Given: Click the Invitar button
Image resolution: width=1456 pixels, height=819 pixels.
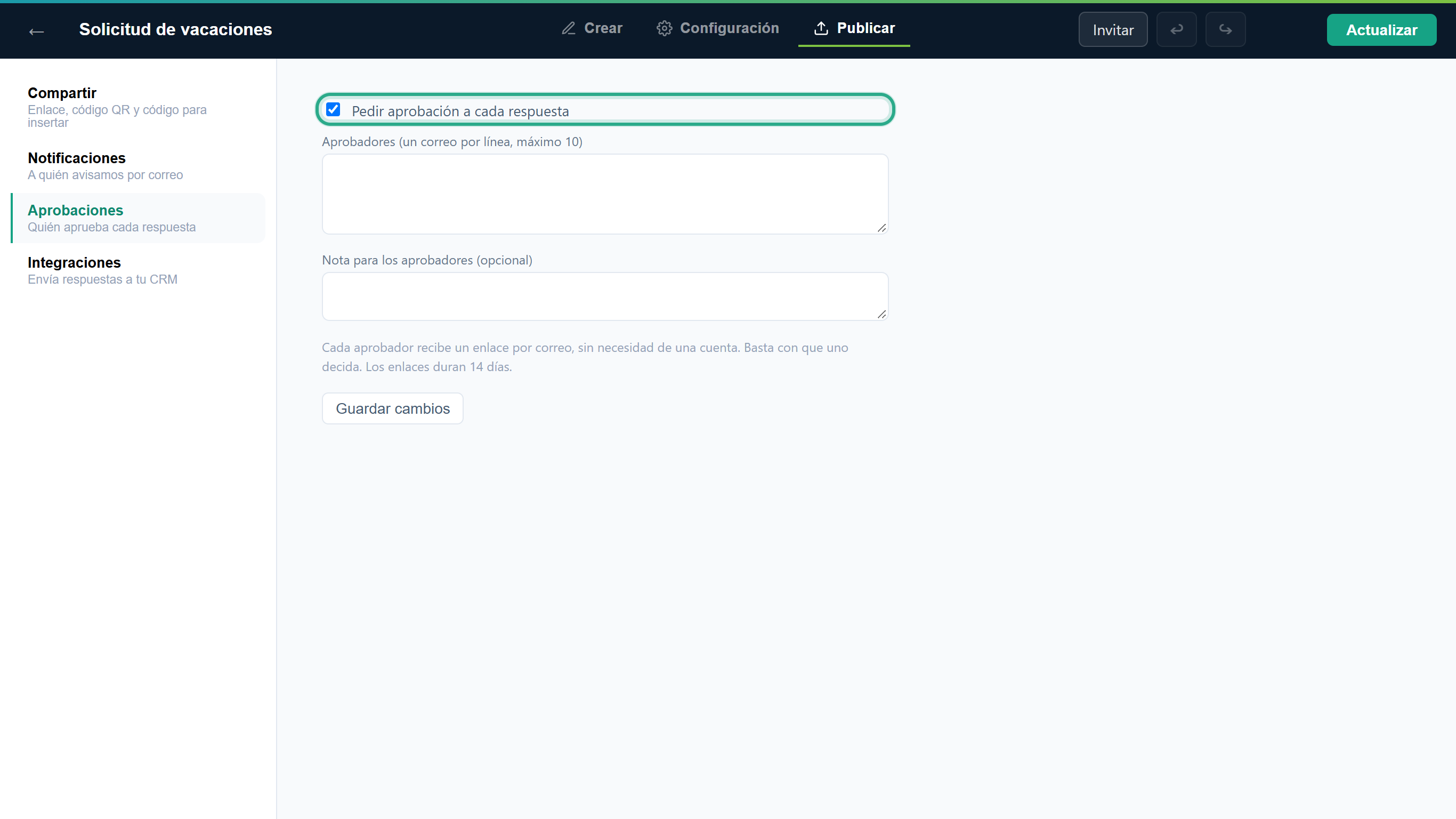Looking at the screenshot, I should pos(1112,29).
